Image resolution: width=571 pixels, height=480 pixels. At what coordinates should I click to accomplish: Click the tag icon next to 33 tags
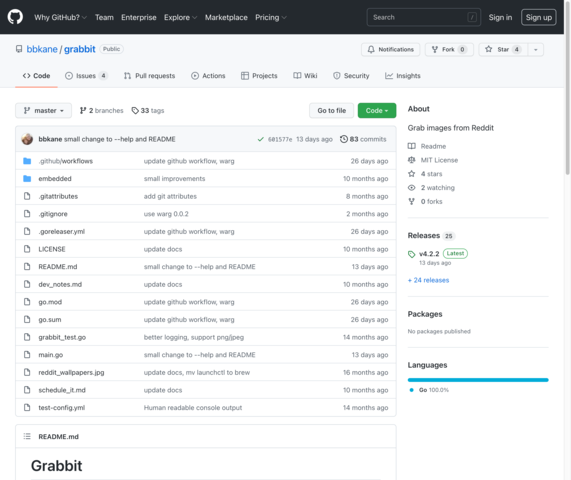135,110
